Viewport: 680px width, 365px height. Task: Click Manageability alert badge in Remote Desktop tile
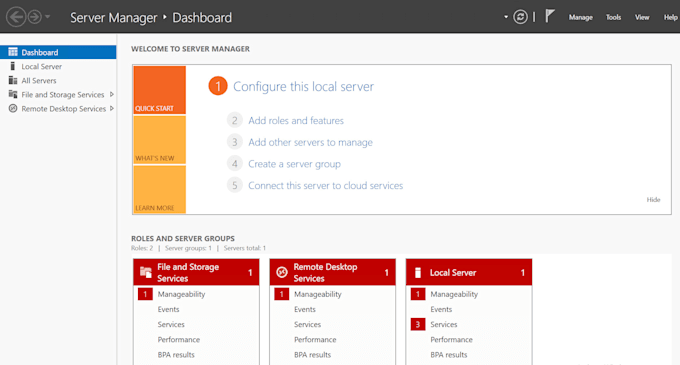pyautogui.click(x=281, y=294)
